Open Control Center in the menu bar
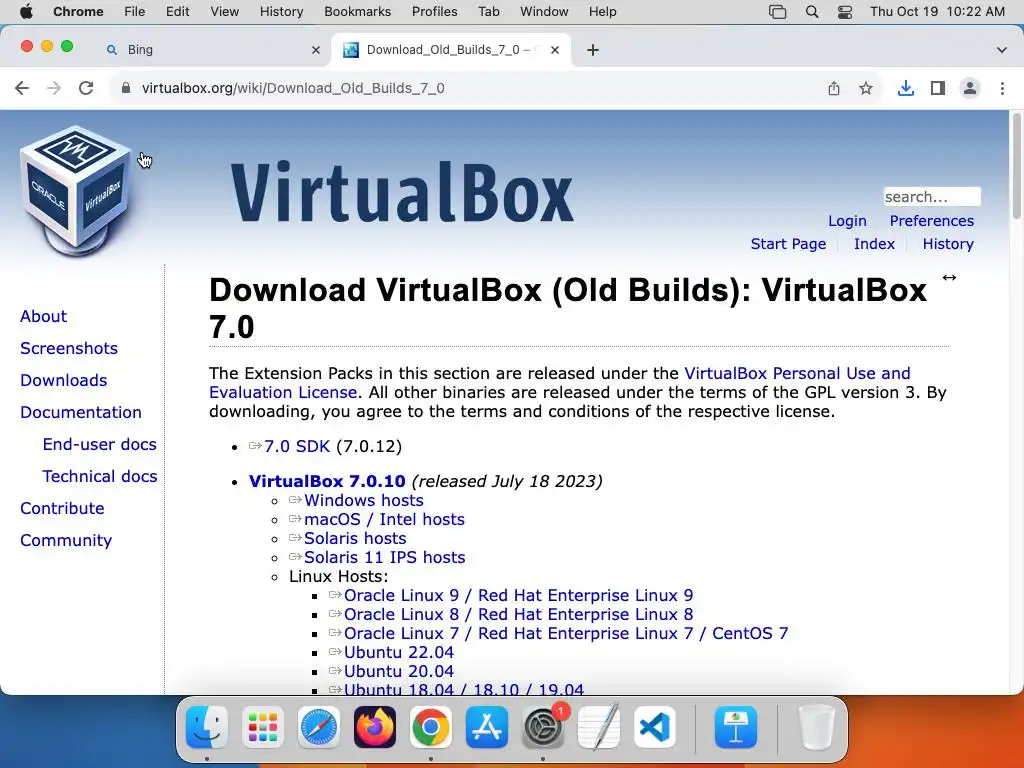Viewport: 1024px width, 768px height. pyautogui.click(x=844, y=12)
